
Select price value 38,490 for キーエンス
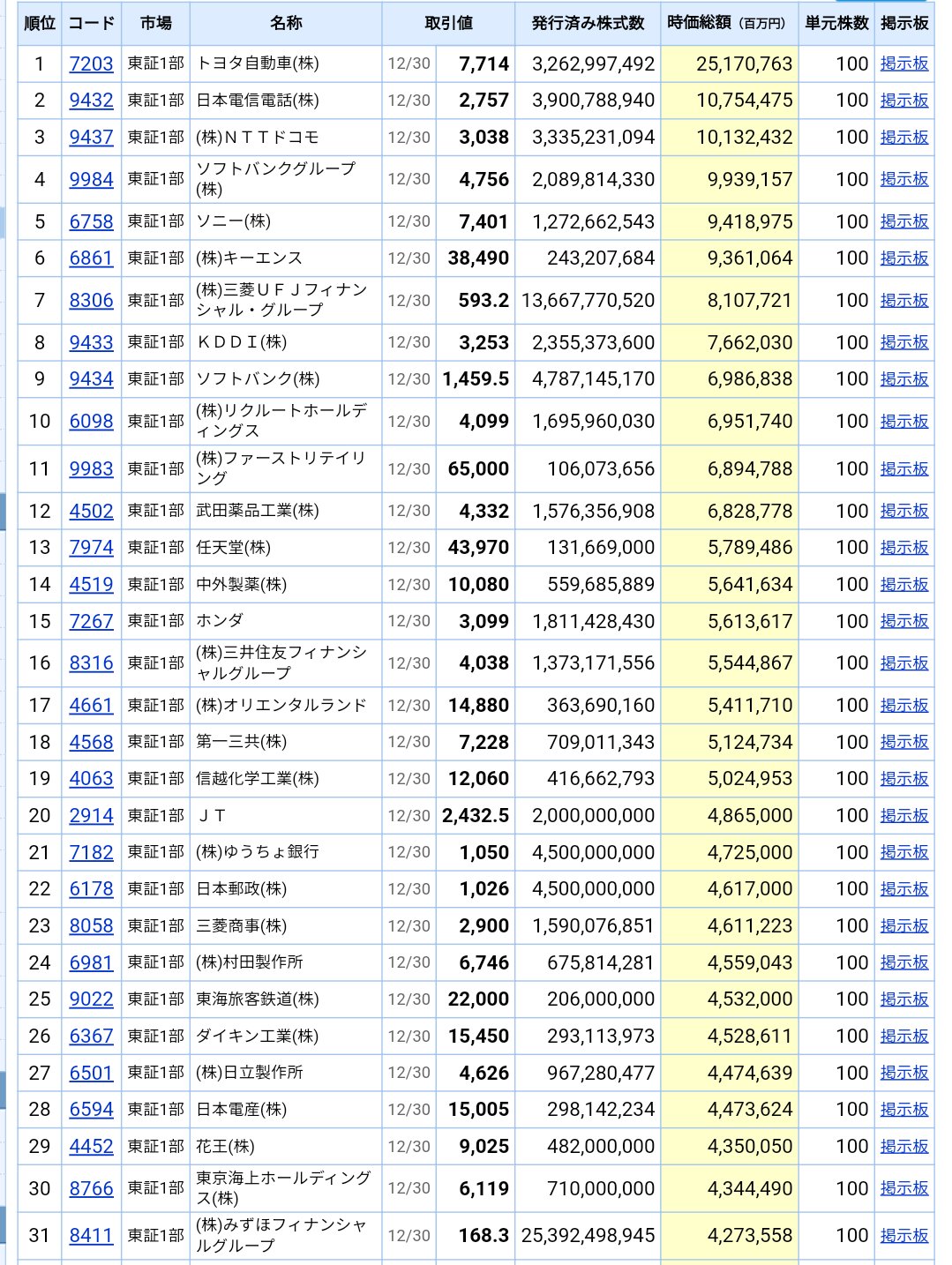(478, 258)
